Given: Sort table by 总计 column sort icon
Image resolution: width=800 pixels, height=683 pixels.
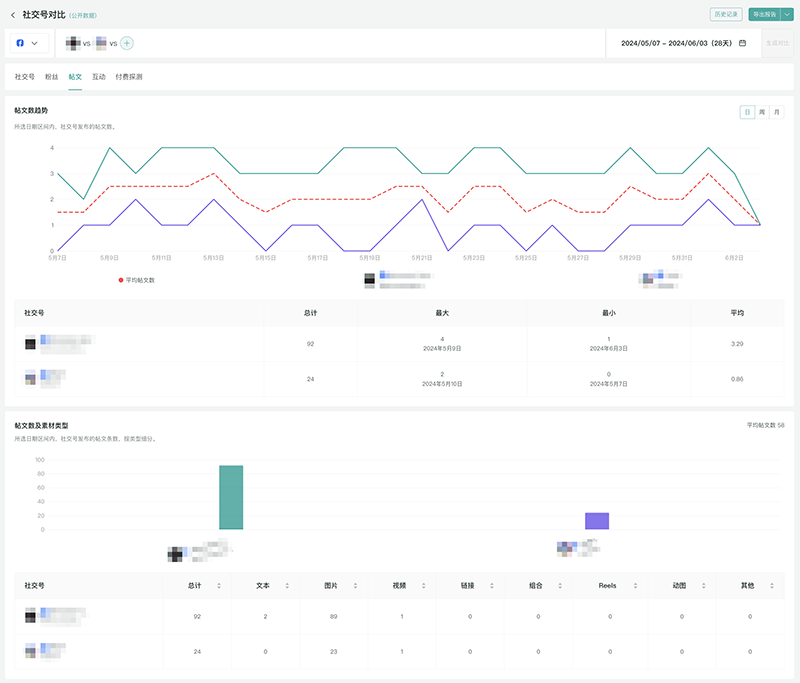Looking at the screenshot, I should 219,585.
